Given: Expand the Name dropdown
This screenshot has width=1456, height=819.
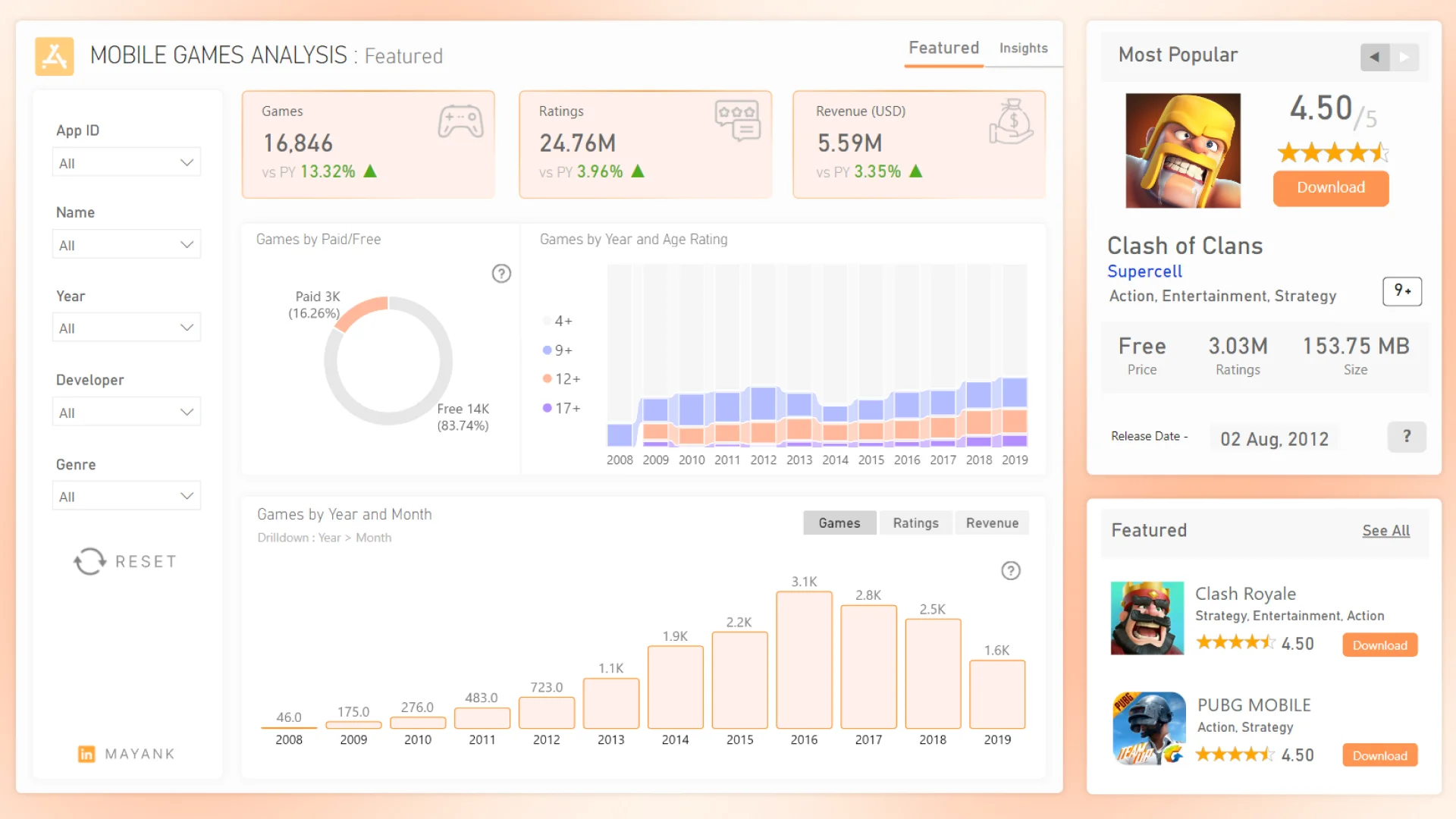Looking at the screenshot, I should [127, 245].
